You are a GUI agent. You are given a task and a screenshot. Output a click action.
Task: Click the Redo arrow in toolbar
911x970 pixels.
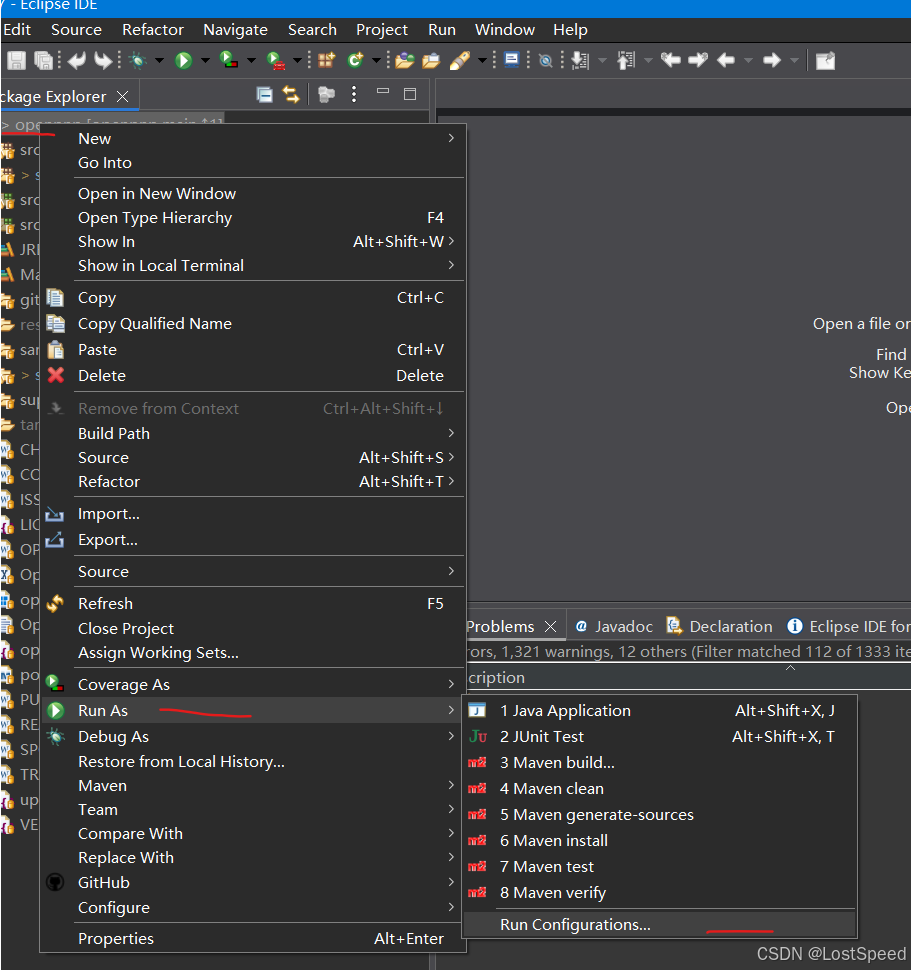(103, 60)
